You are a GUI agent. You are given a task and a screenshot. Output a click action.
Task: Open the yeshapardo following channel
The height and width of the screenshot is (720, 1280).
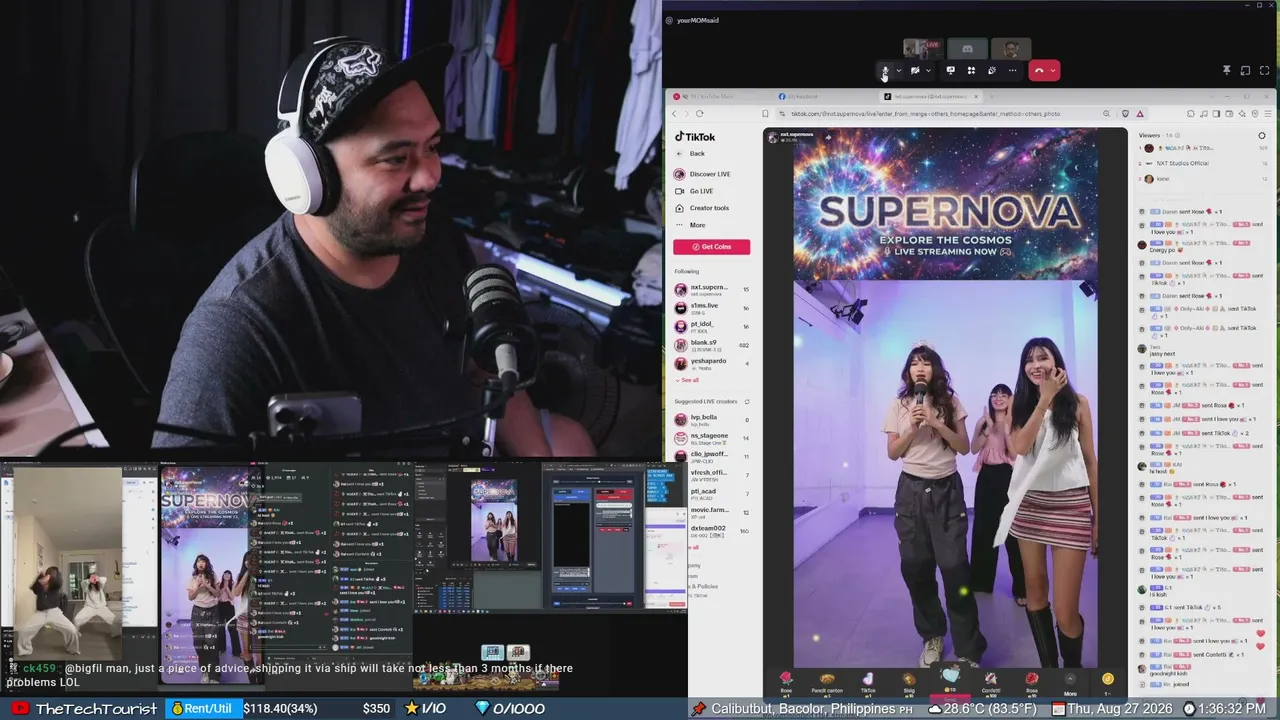tap(711, 363)
